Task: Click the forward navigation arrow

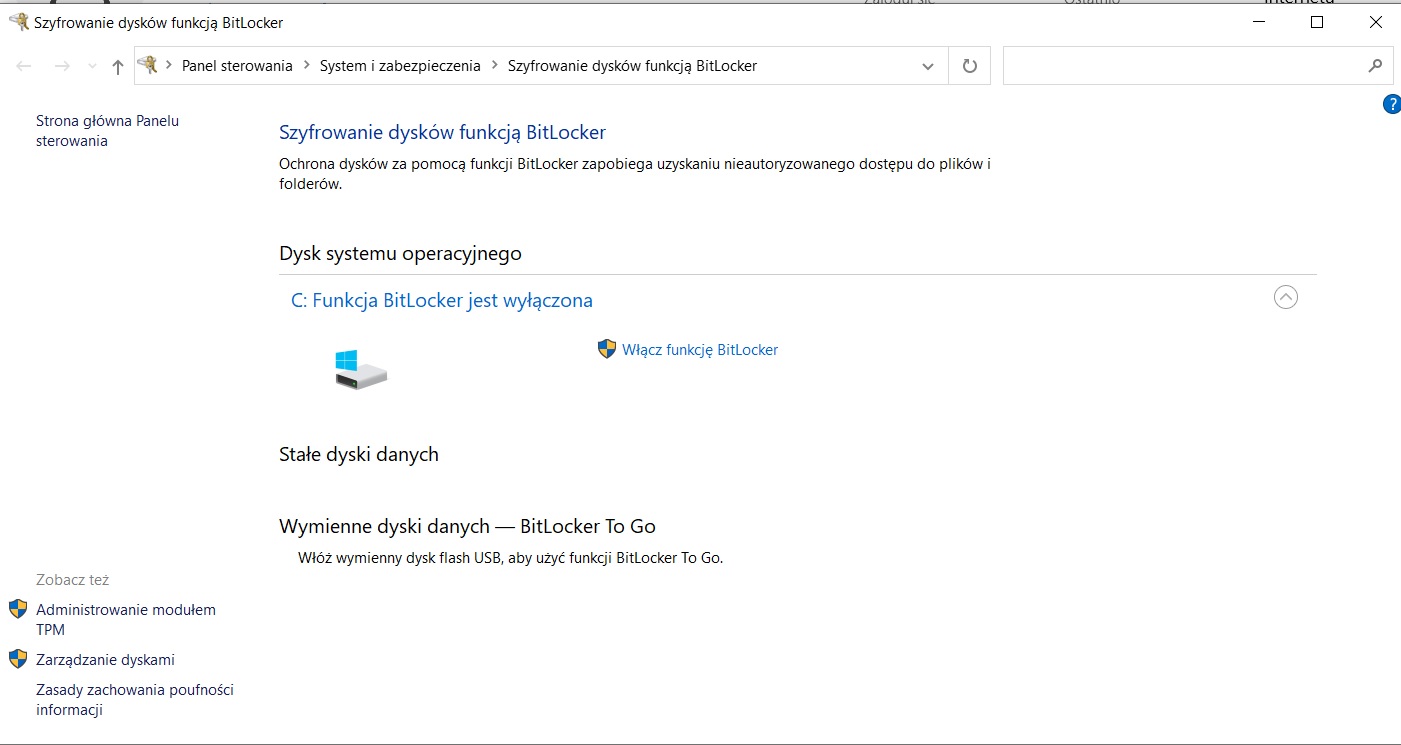Action: [x=62, y=66]
